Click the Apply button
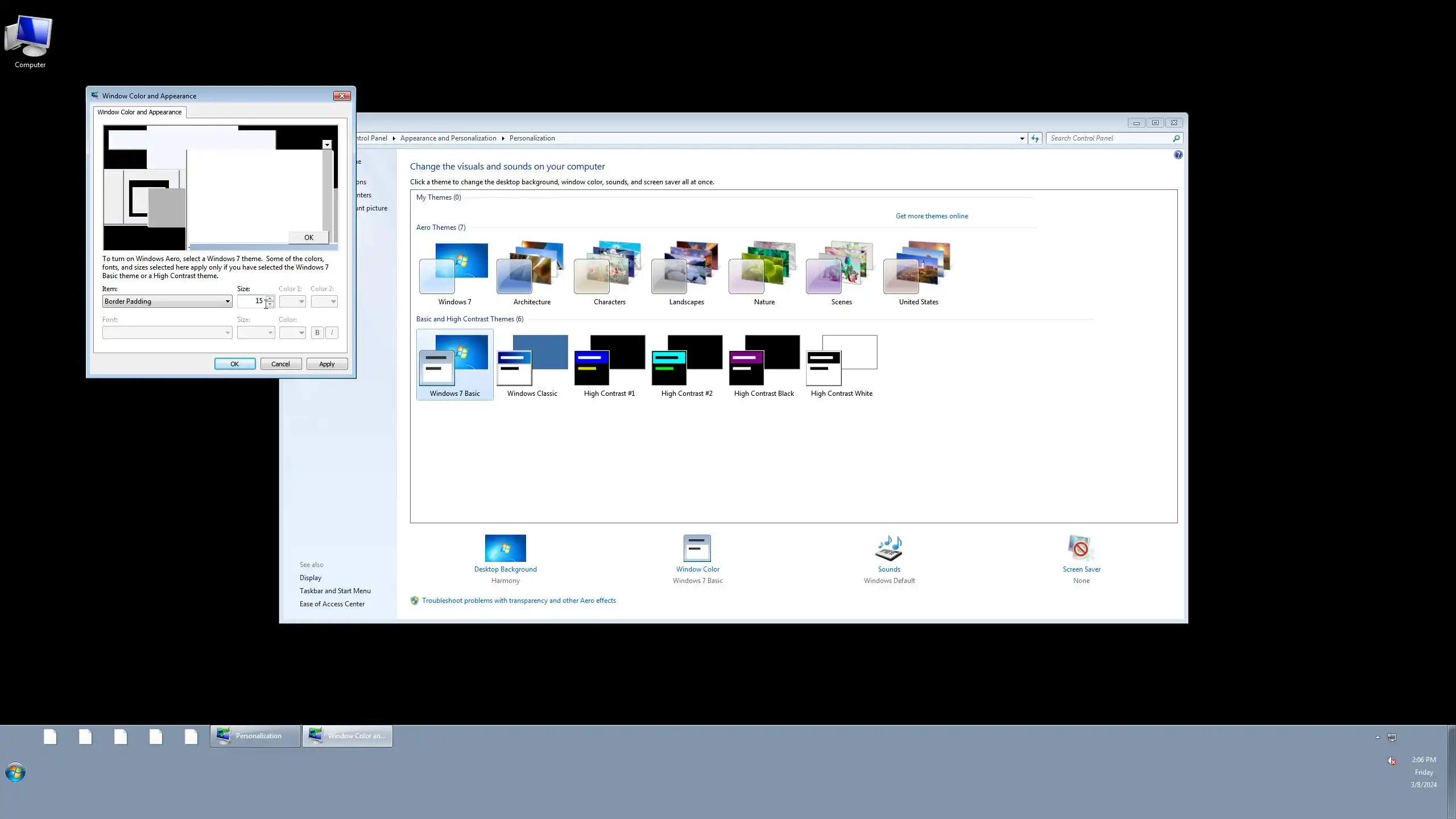Screen dimensions: 1456x819 326,364
